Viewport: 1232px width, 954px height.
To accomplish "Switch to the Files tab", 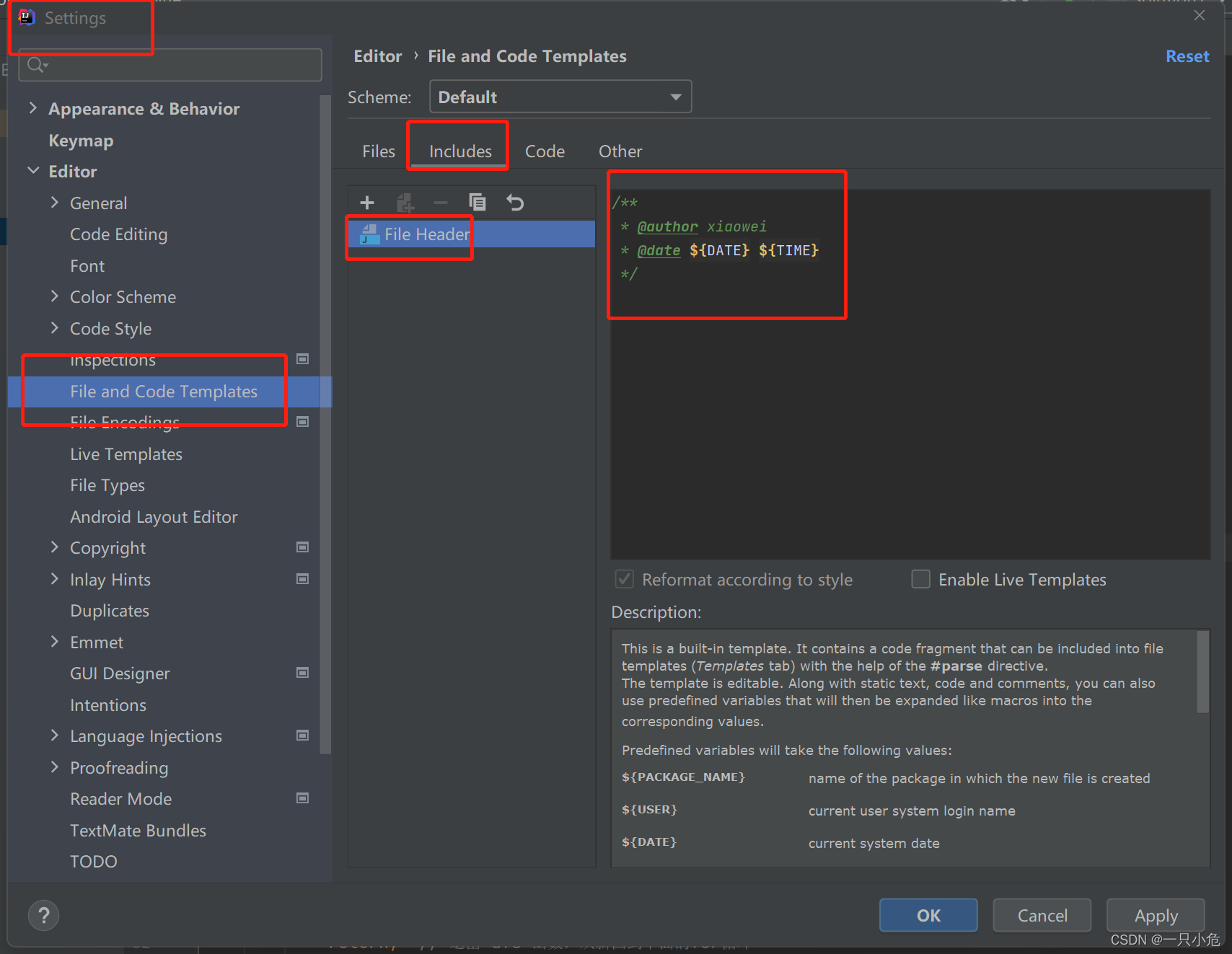I will coord(379,151).
